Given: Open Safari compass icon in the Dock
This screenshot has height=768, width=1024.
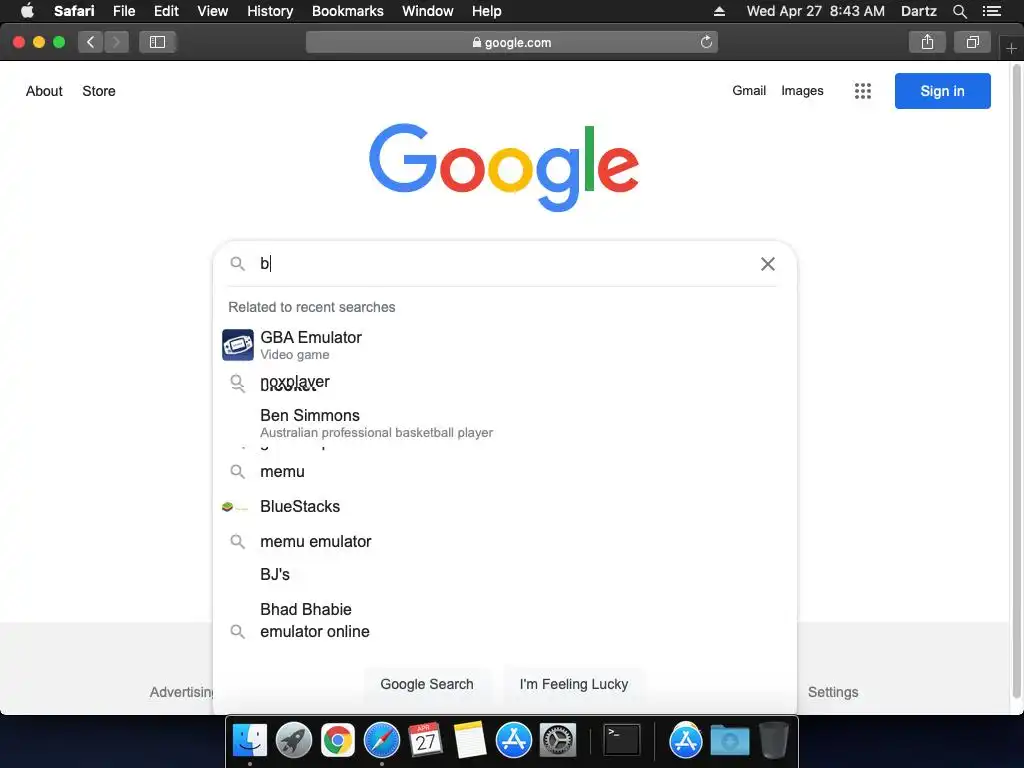Looking at the screenshot, I should tap(381, 741).
